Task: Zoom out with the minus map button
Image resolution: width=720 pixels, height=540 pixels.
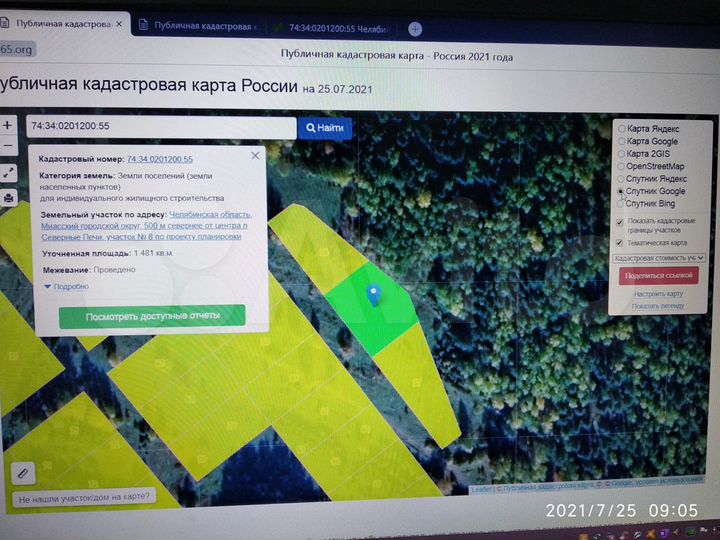Action: click(x=7, y=146)
